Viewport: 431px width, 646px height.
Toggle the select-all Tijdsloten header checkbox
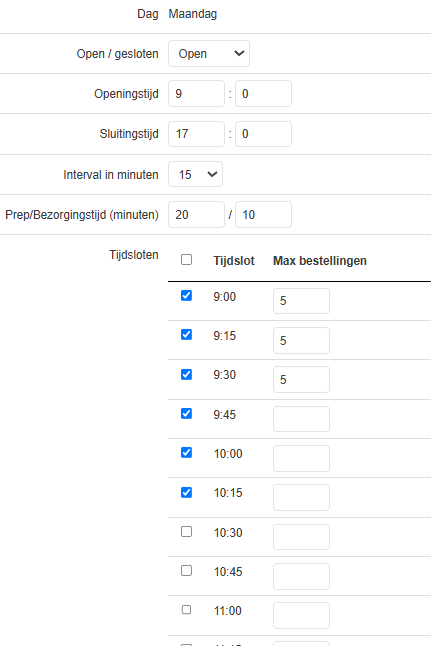tap(186, 260)
